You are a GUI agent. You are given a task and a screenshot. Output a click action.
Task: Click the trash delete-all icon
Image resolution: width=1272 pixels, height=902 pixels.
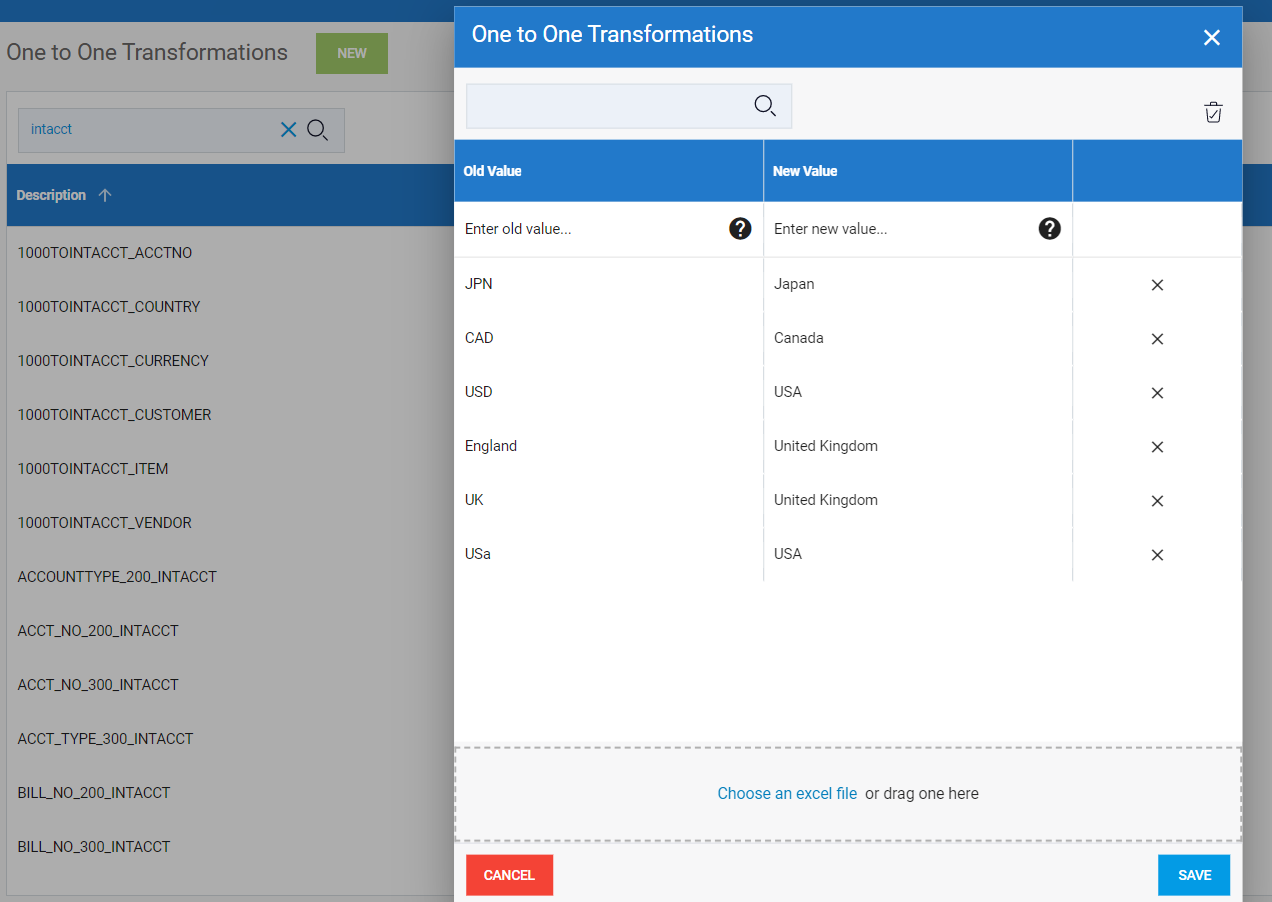coord(1212,112)
